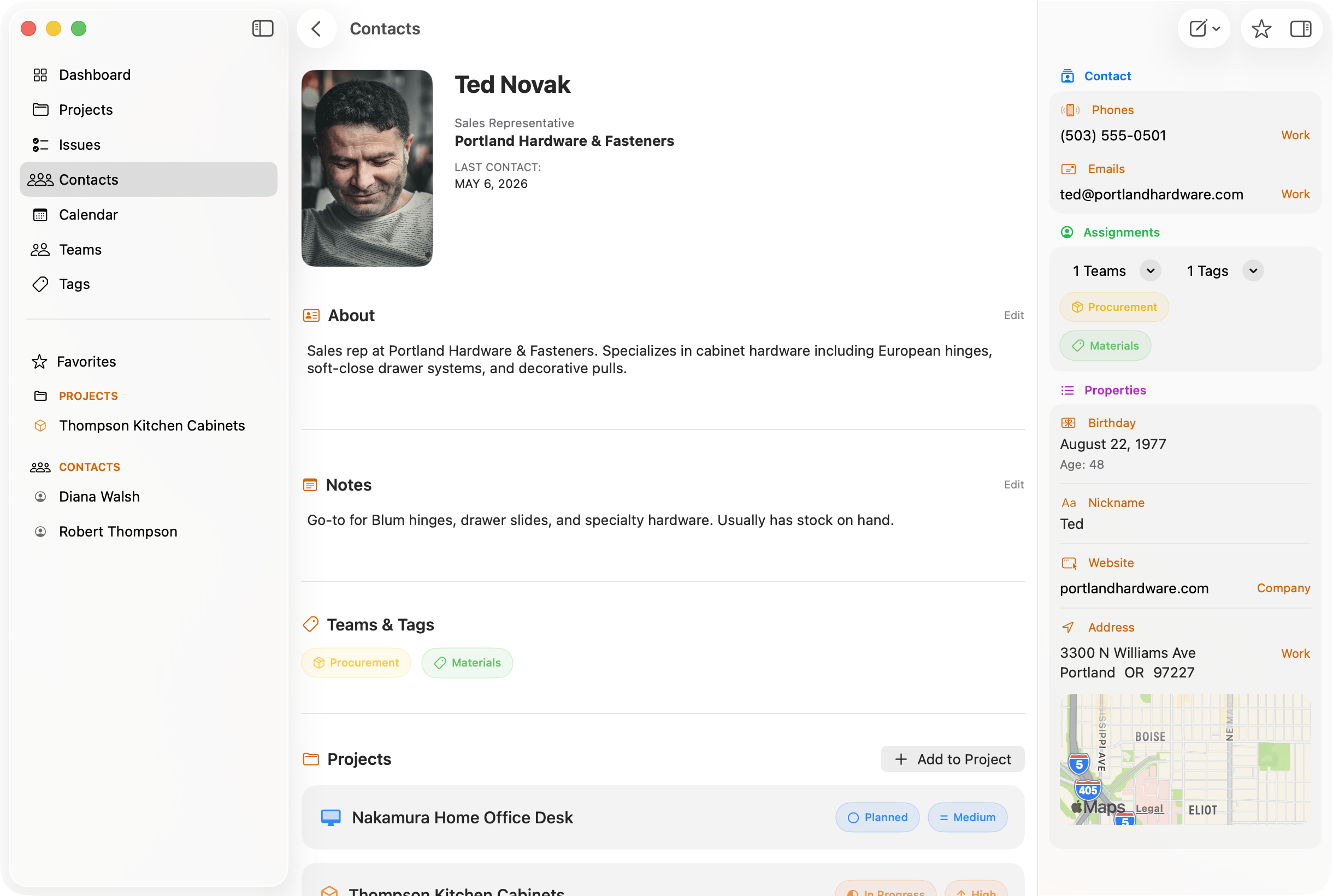Click the Nickname Aa icon

(x=1069, y=503)
